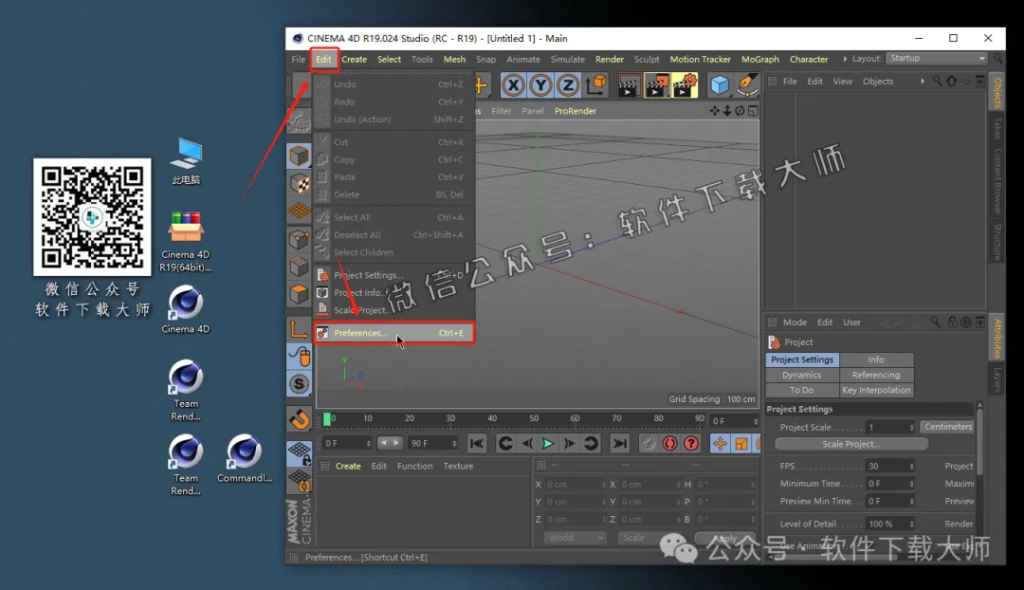Open the Centimeters units dropdown
The height and width of the screenshot is (590, 1024).
click(947, 426)
